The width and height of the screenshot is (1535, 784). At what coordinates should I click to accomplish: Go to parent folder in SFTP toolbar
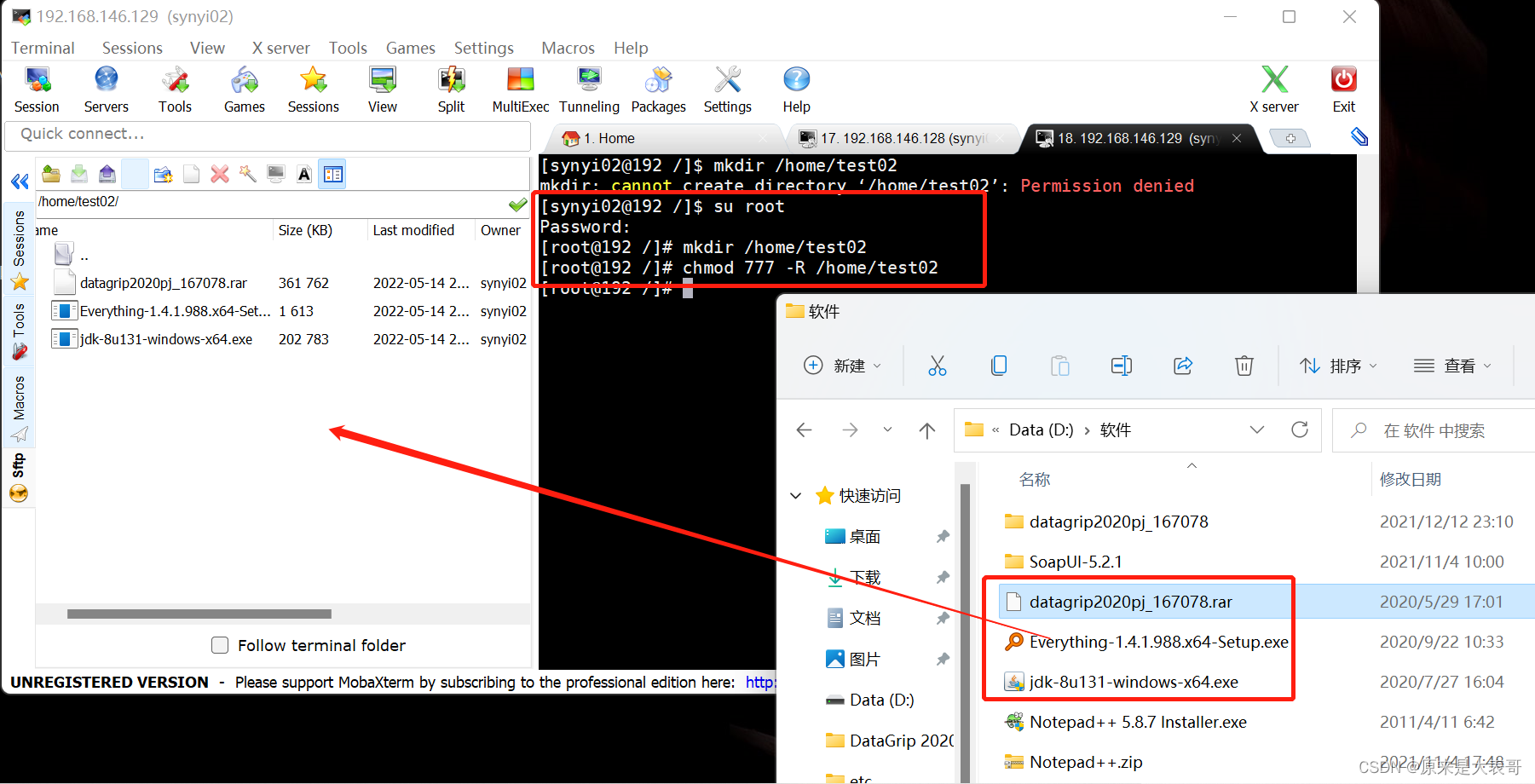51,174
